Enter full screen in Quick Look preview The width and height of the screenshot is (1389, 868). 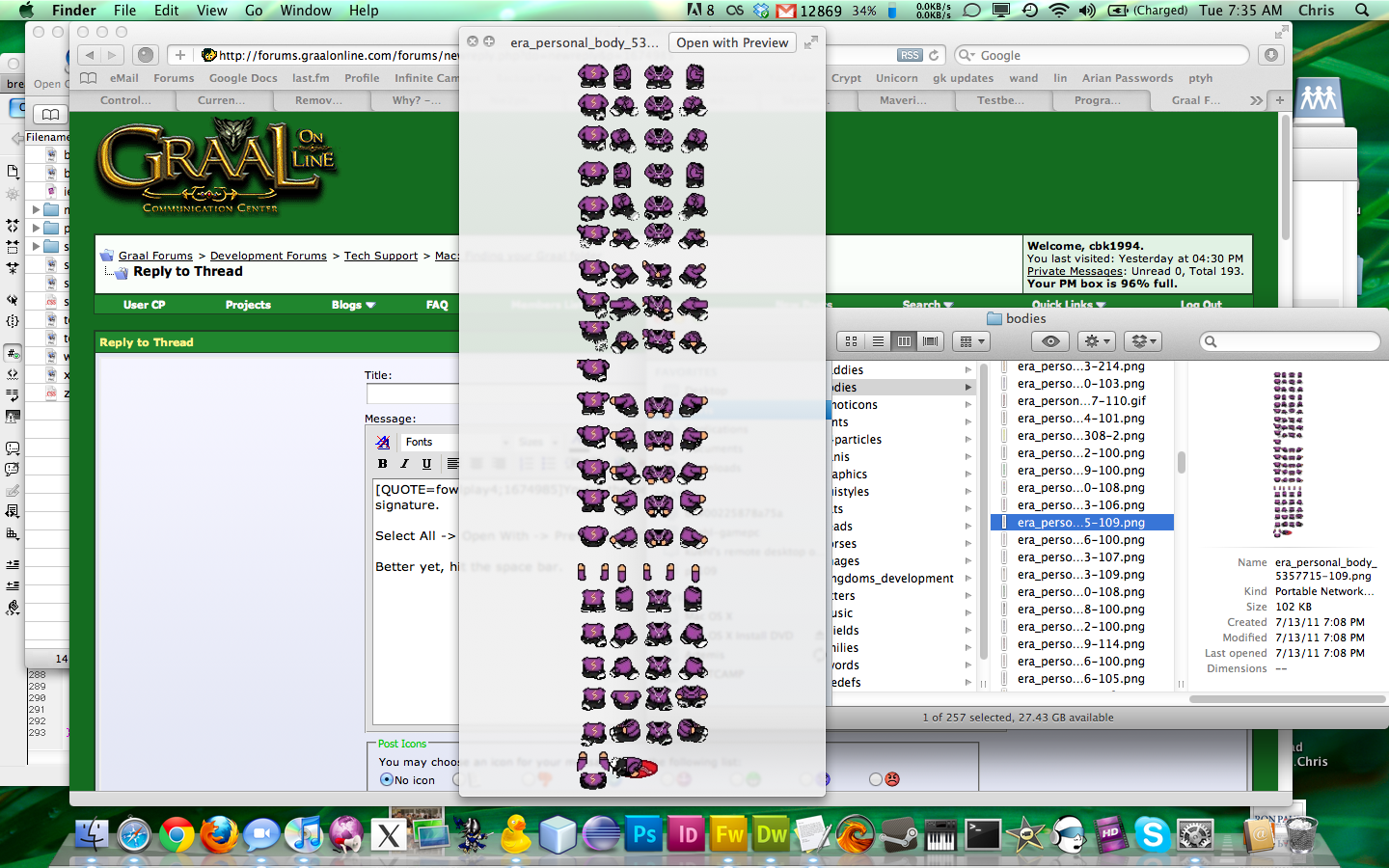click(811, 42)
